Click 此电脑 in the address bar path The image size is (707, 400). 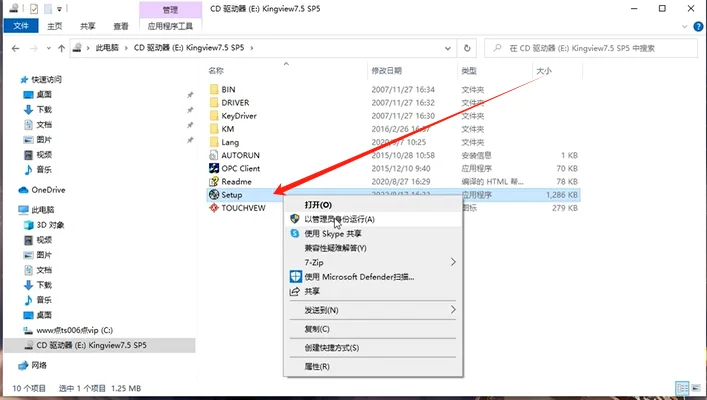107,48
